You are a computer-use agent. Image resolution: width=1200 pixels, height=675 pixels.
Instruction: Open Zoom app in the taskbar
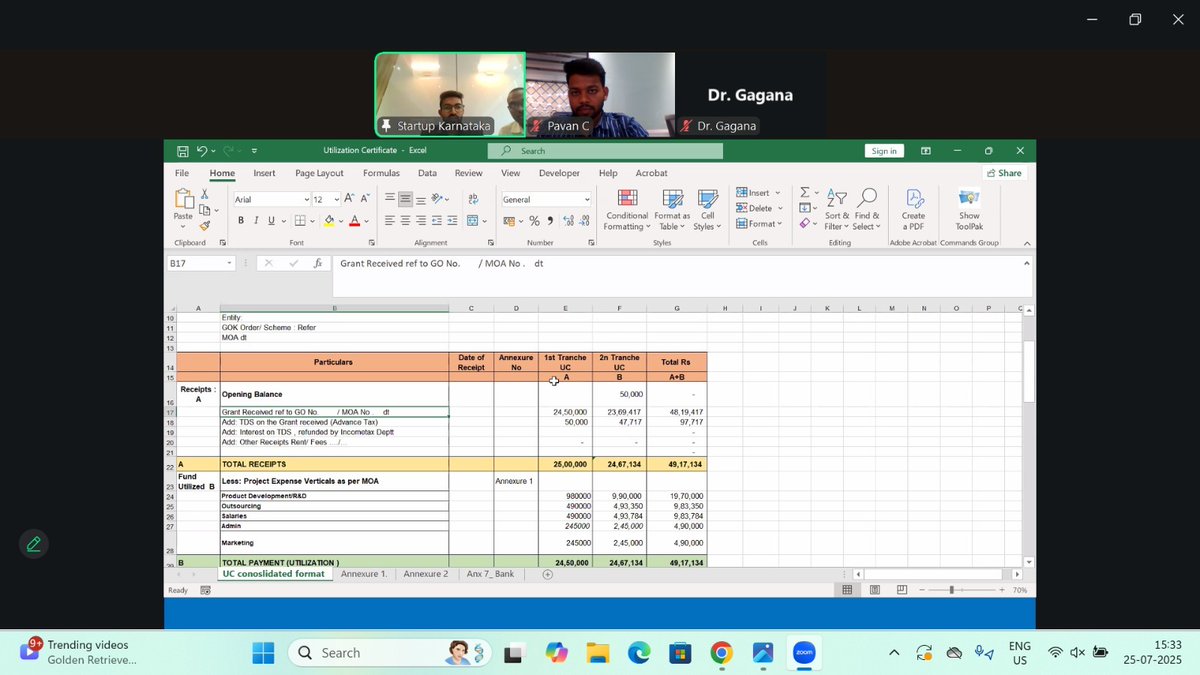coord(805,653)
